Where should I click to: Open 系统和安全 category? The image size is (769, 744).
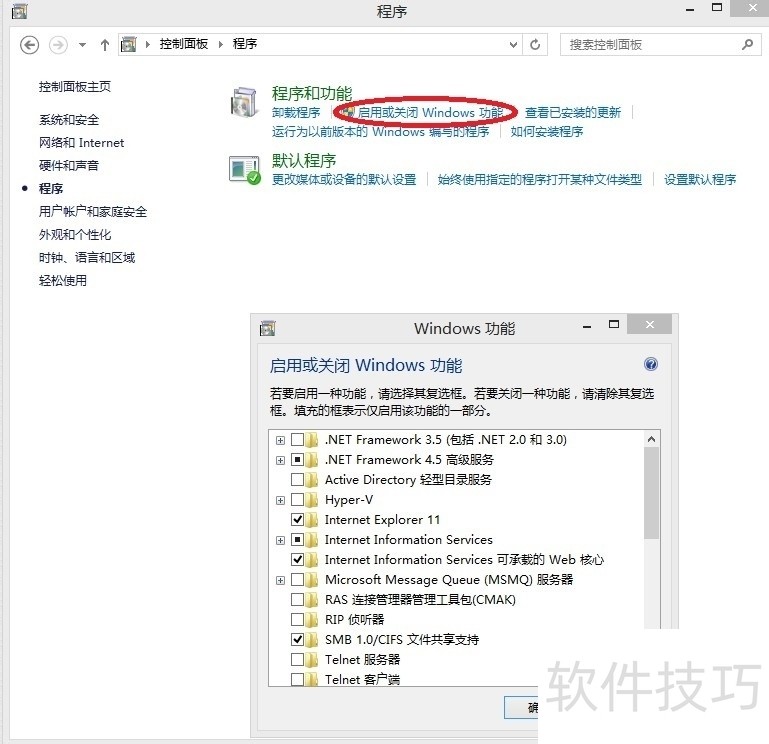pyautogui.click(x=69, y=120)
